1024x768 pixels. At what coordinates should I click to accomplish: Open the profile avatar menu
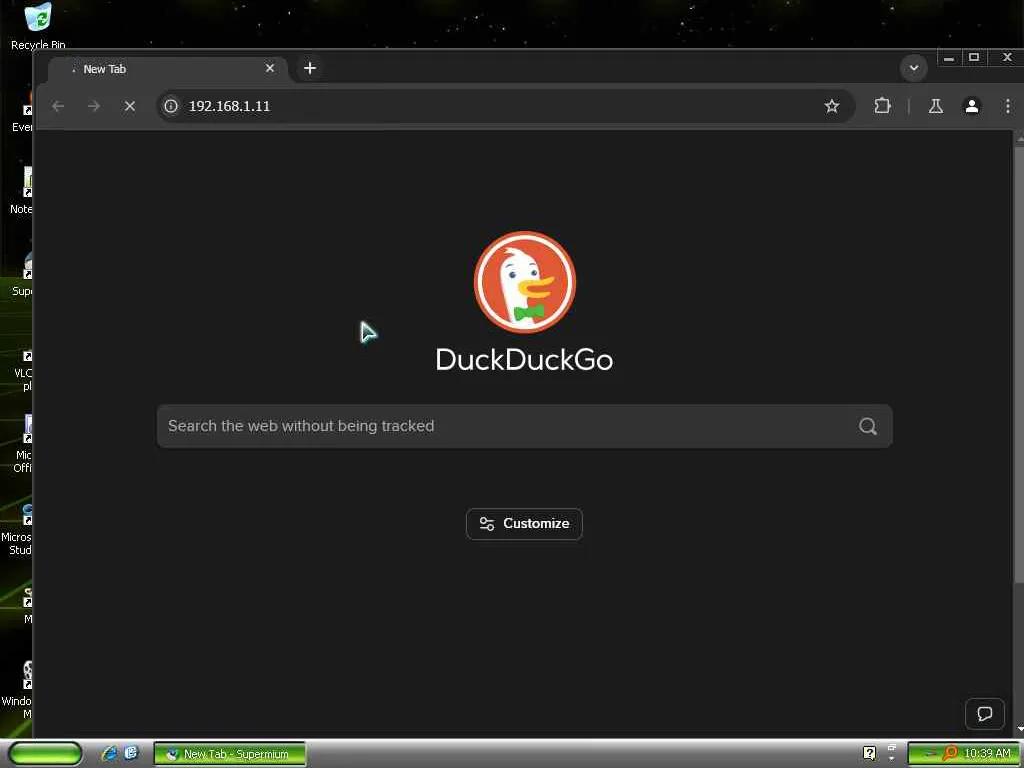pos(972,106)
